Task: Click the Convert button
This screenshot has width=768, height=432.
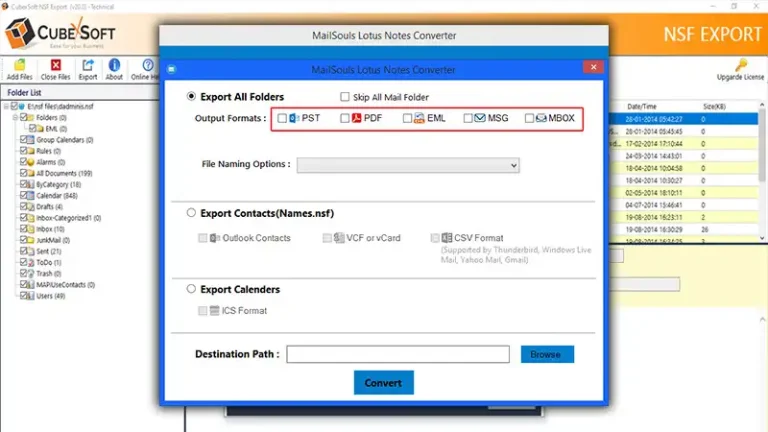Action: 383,382
